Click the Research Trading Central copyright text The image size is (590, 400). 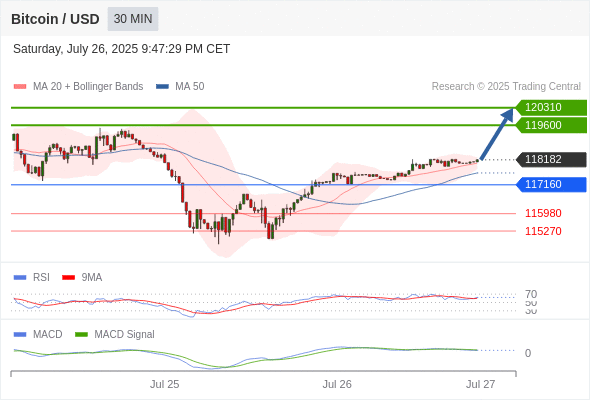[x=506, y=87]
